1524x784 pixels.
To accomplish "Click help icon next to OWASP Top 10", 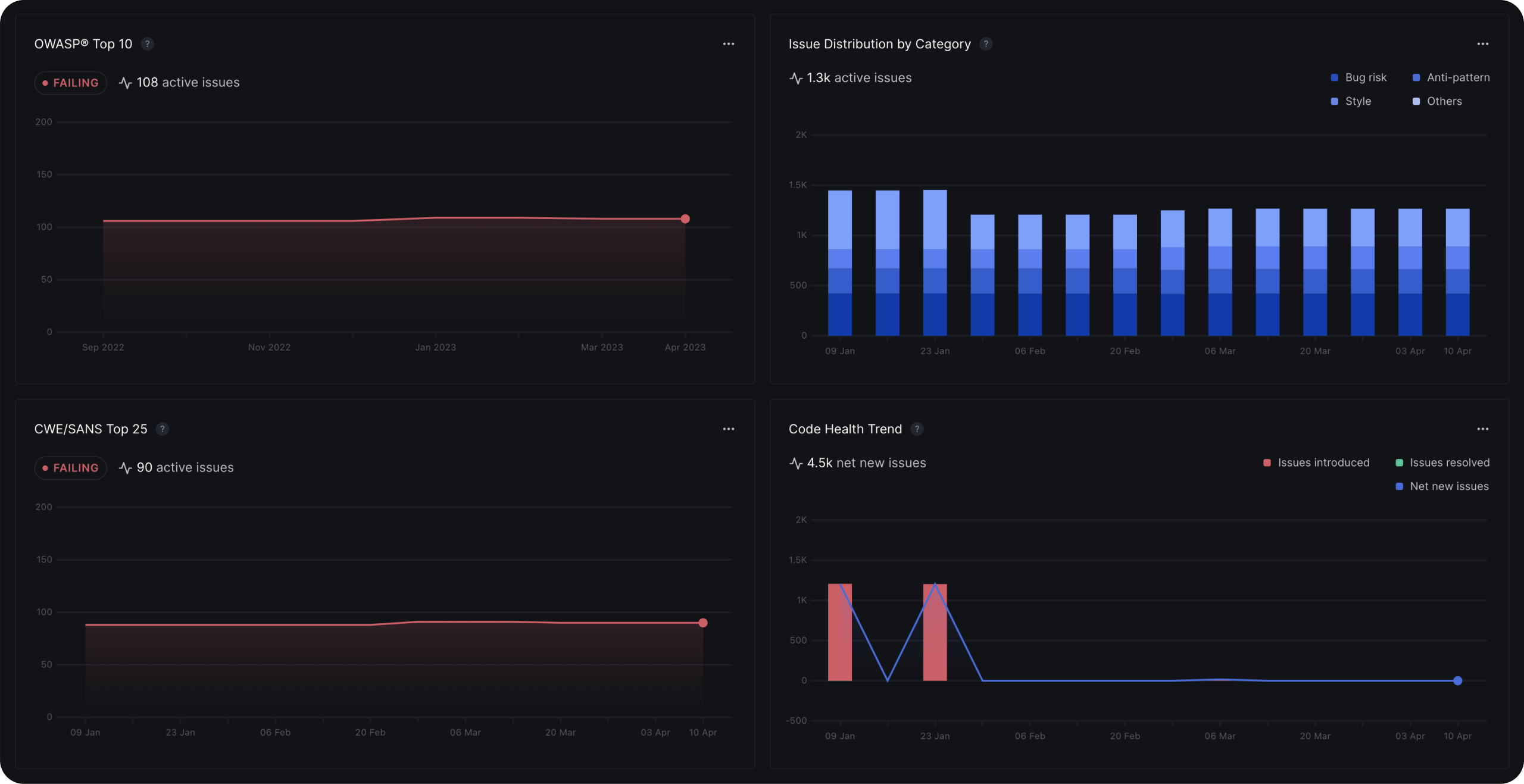I will point(147,44).
